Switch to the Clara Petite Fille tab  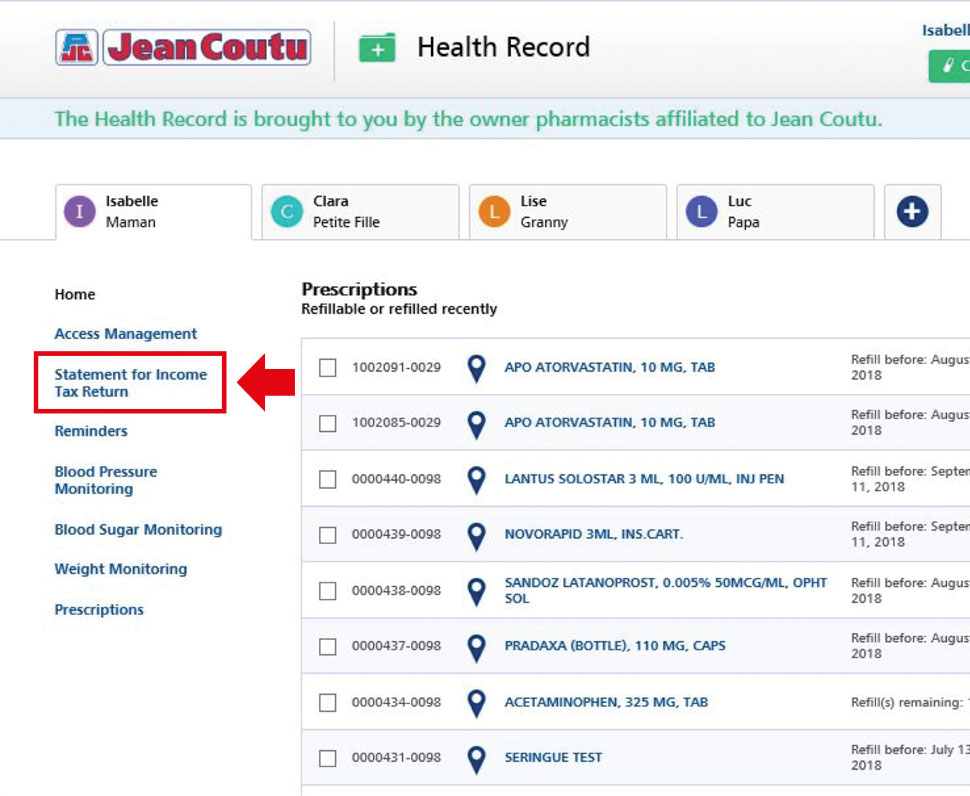point(361,212)
